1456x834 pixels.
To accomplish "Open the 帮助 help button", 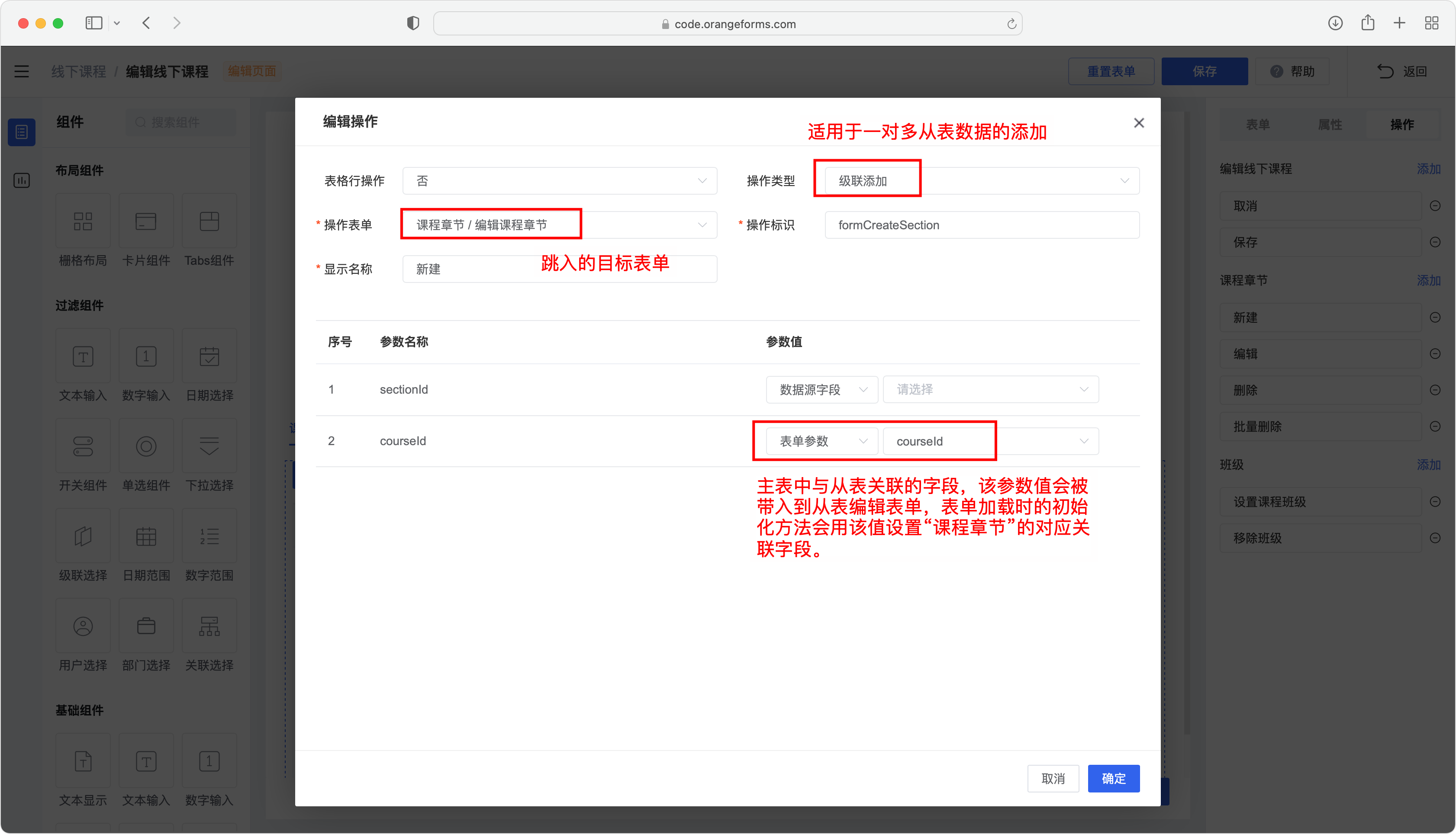I will click(x=1292, y=72).
